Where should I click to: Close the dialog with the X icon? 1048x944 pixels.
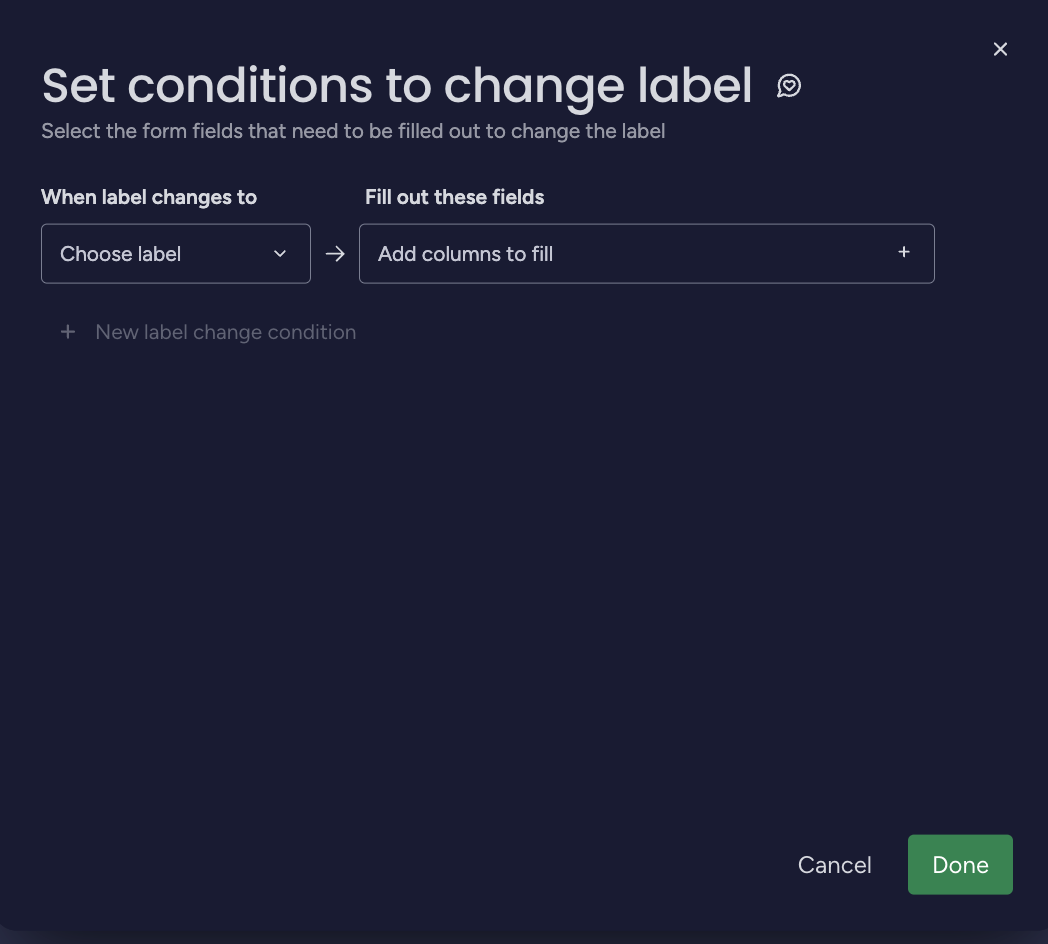point(1000,49)
